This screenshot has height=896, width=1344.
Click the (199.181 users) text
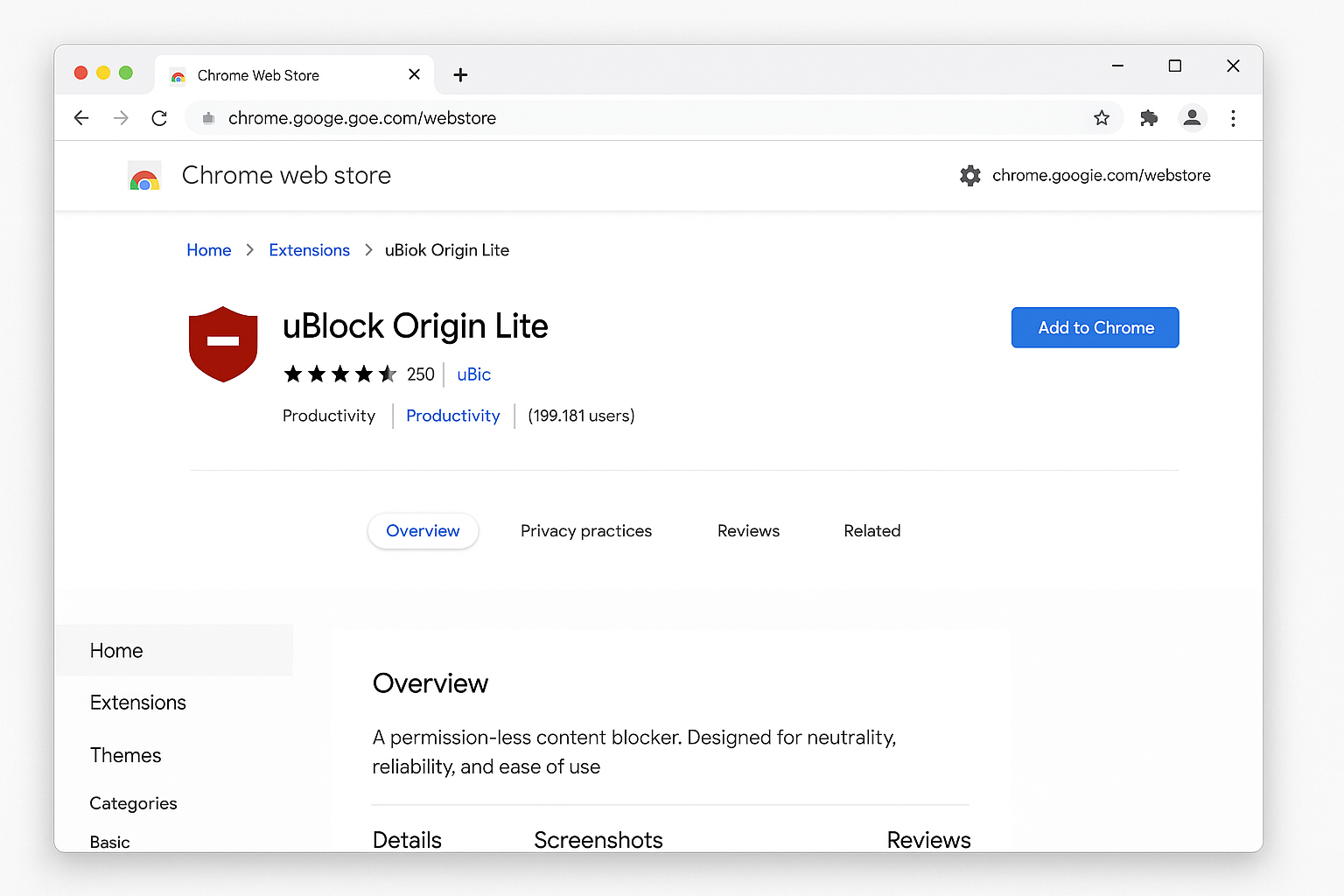click(581, 416)
